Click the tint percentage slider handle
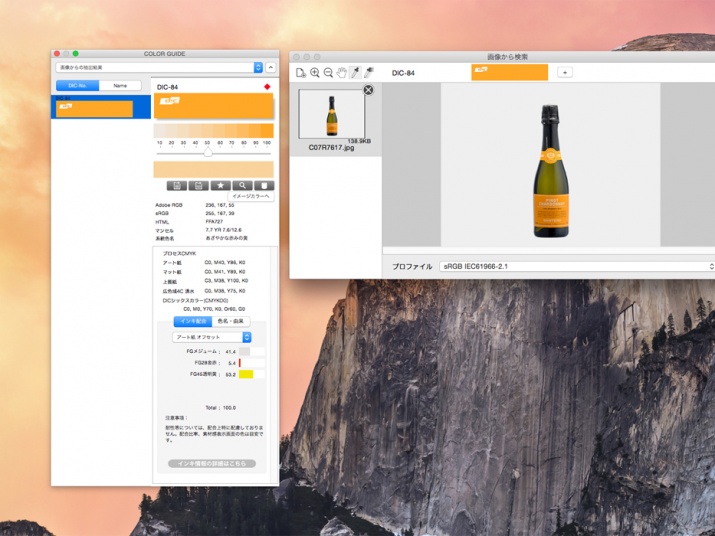Screen dimensions: 715x536 (208, 153)
